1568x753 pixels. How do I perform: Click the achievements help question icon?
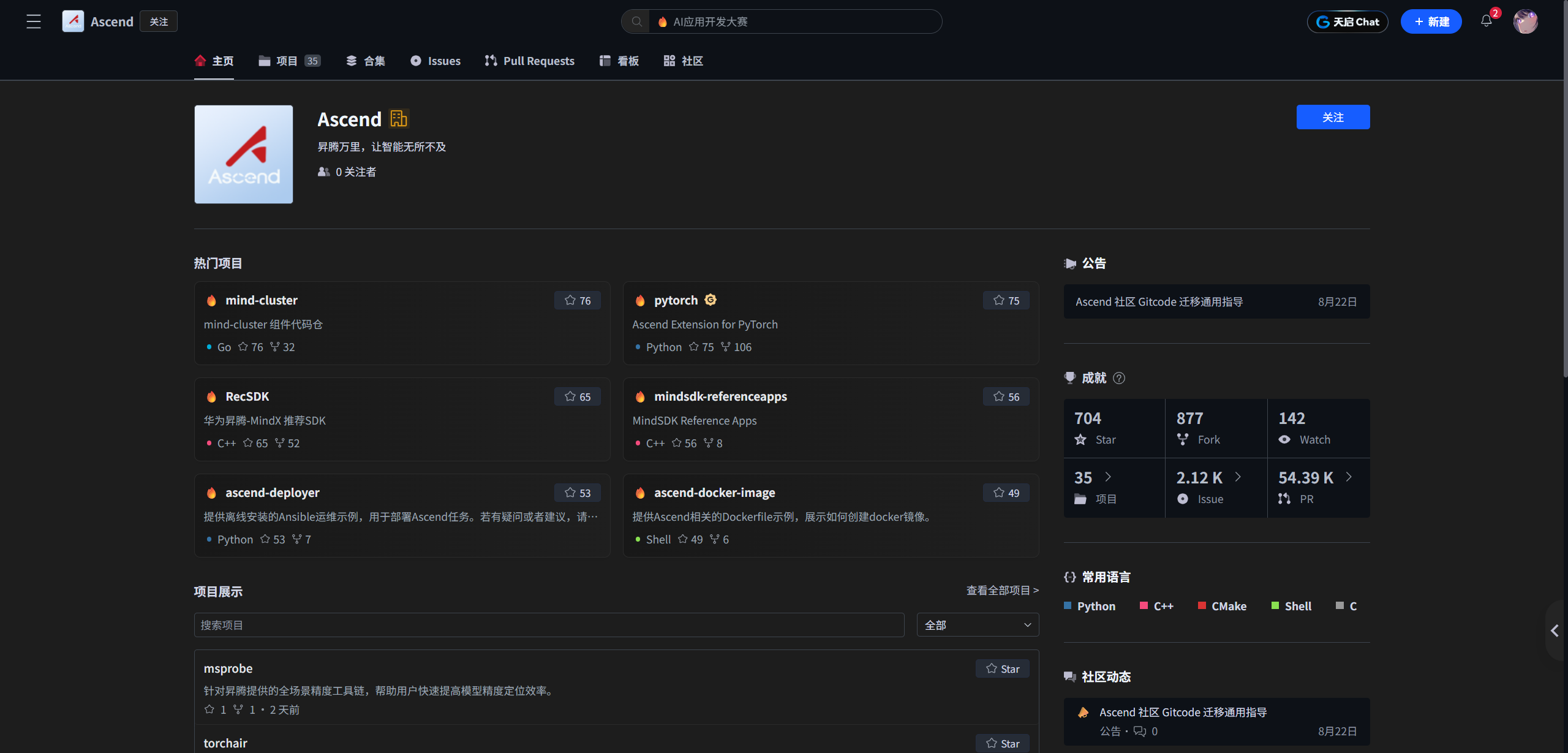pyautogui.click(x=1119, y=378)
